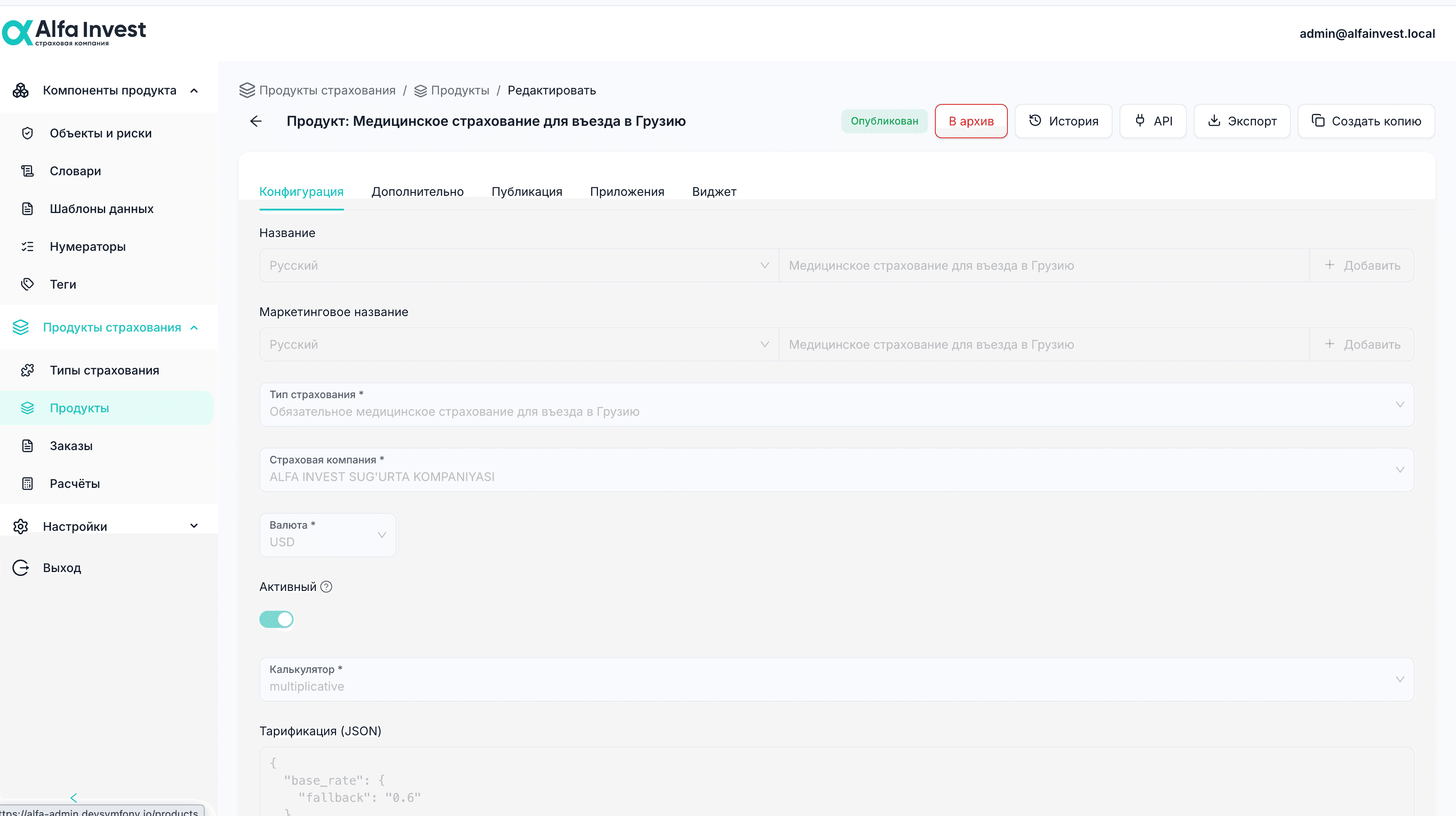Click the Экспорт button
The width and height of the screenshot is (1456, 816).
tap(1242, 121)
